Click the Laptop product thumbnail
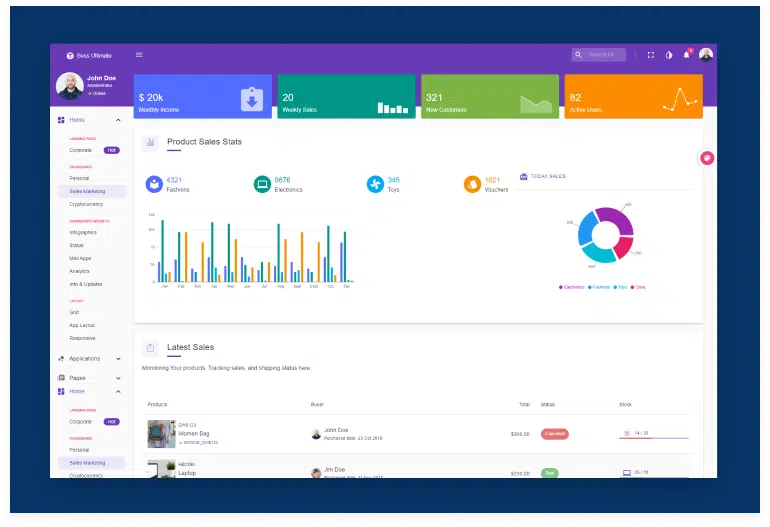This screenshot has width=770, height=527. coord(162,469)
